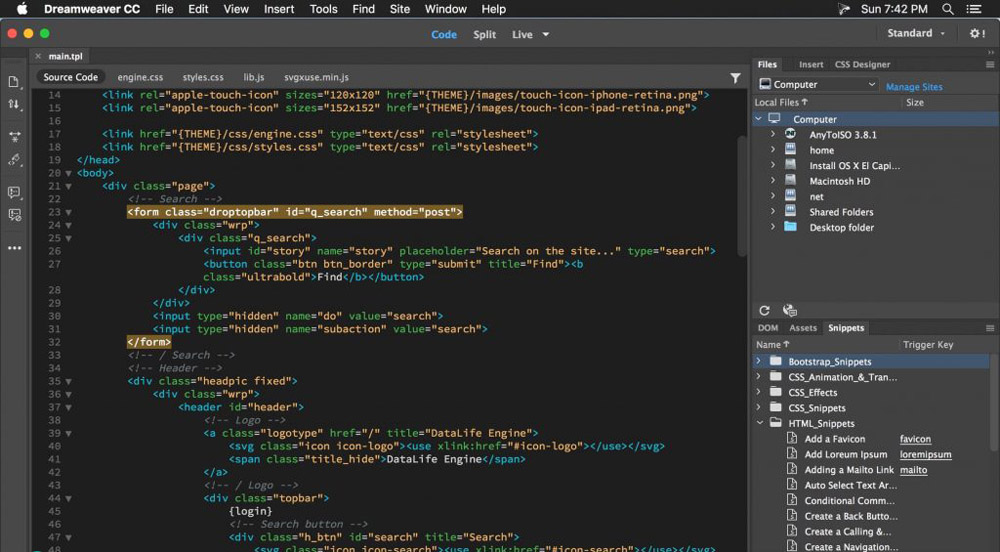This screenshot has width=1000, height=552.
Task: Open the Live view options dropdown arrow
Action: point(546,34)
